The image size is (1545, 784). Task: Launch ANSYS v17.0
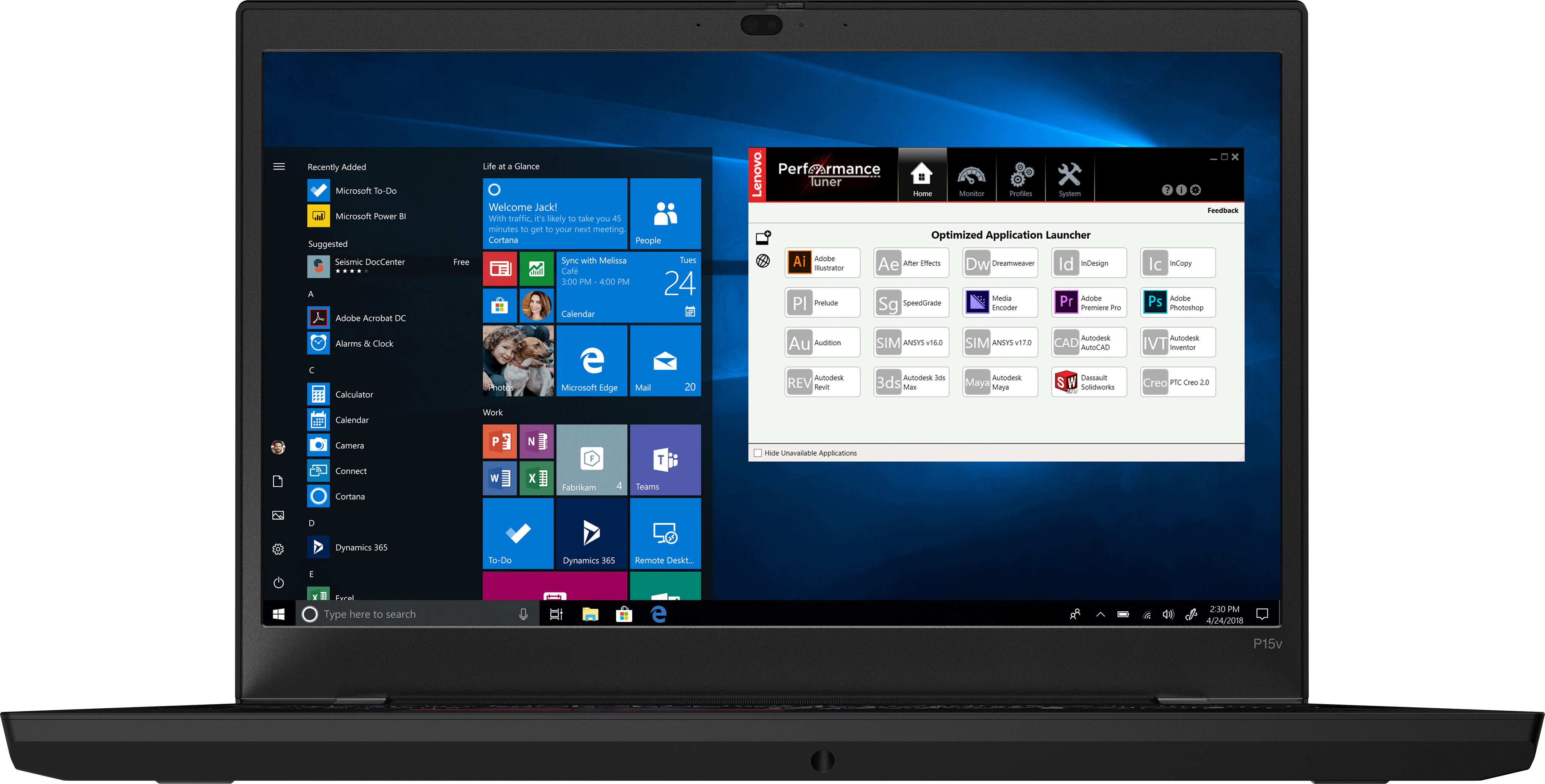[x=1000, y=342]
